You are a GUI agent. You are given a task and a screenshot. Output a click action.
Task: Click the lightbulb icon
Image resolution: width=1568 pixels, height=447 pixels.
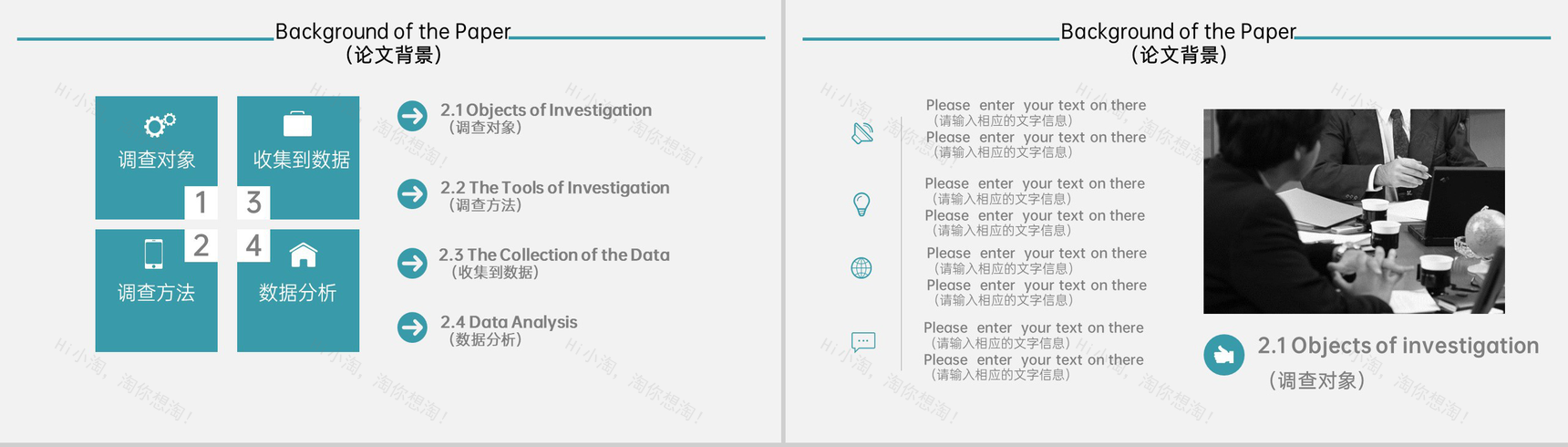tap(861, 204)
